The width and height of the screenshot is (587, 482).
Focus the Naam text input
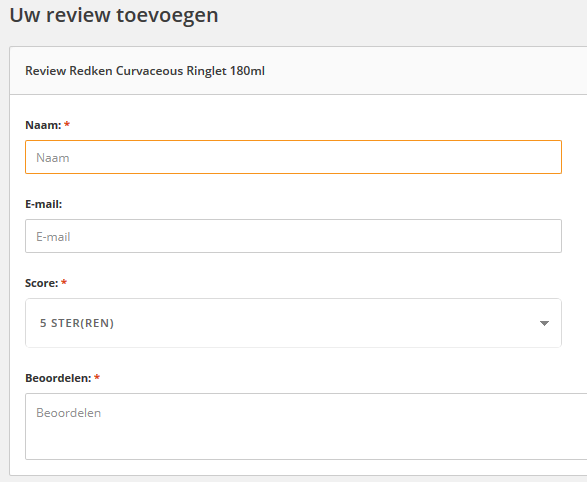click(x=294, y=157)
